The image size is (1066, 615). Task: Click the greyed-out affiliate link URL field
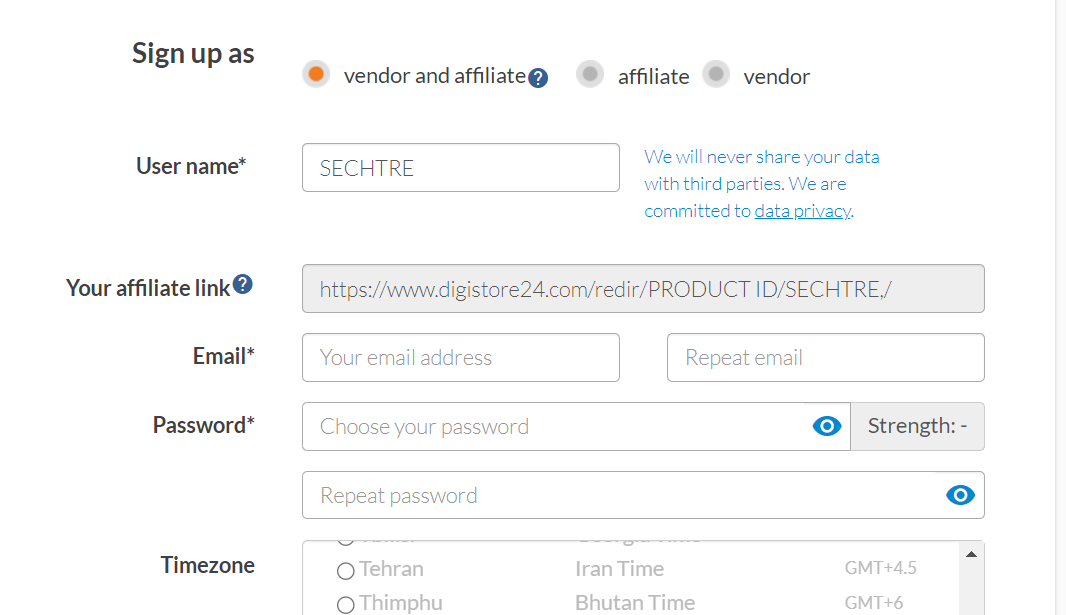coord(642,289)
